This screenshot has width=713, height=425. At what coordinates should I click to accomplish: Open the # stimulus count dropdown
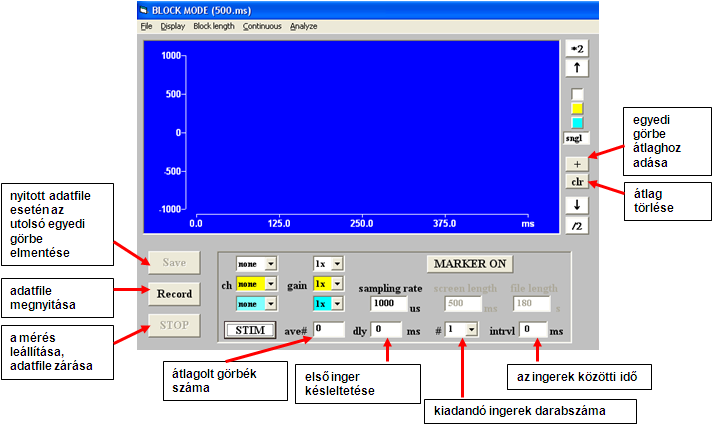(472, 329)
